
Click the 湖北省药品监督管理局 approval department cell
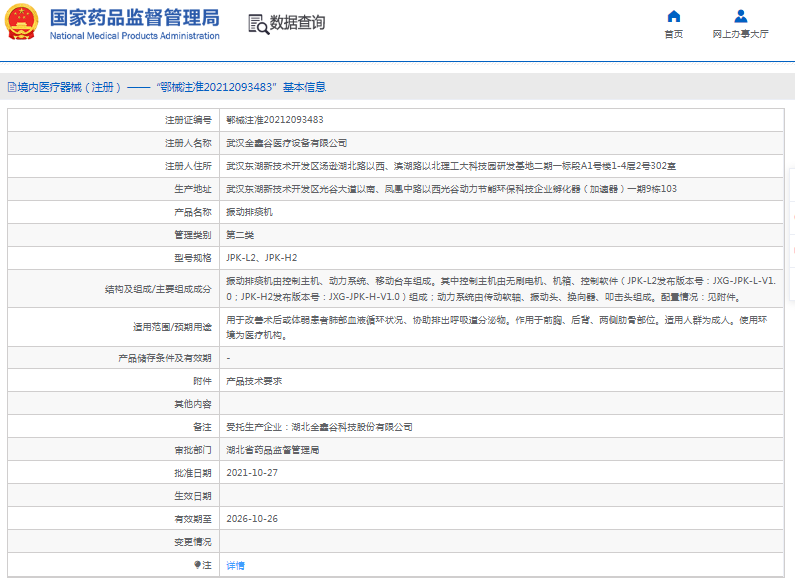272,450
